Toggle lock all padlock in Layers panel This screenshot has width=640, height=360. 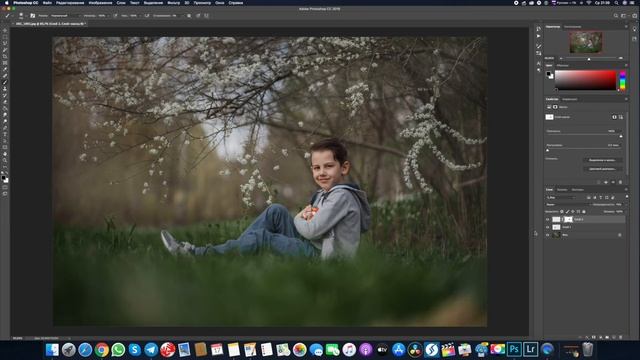point(584,212)
